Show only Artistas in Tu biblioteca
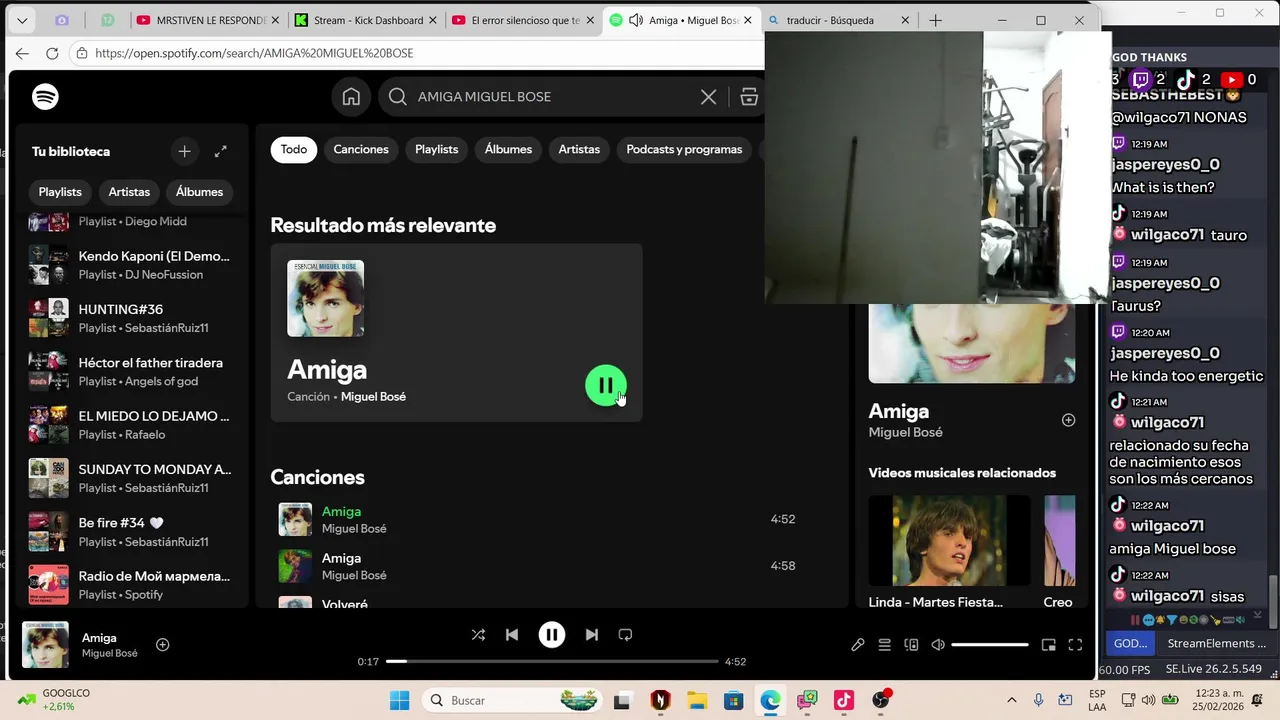1280x720 pixels. [x=129, y=192]
